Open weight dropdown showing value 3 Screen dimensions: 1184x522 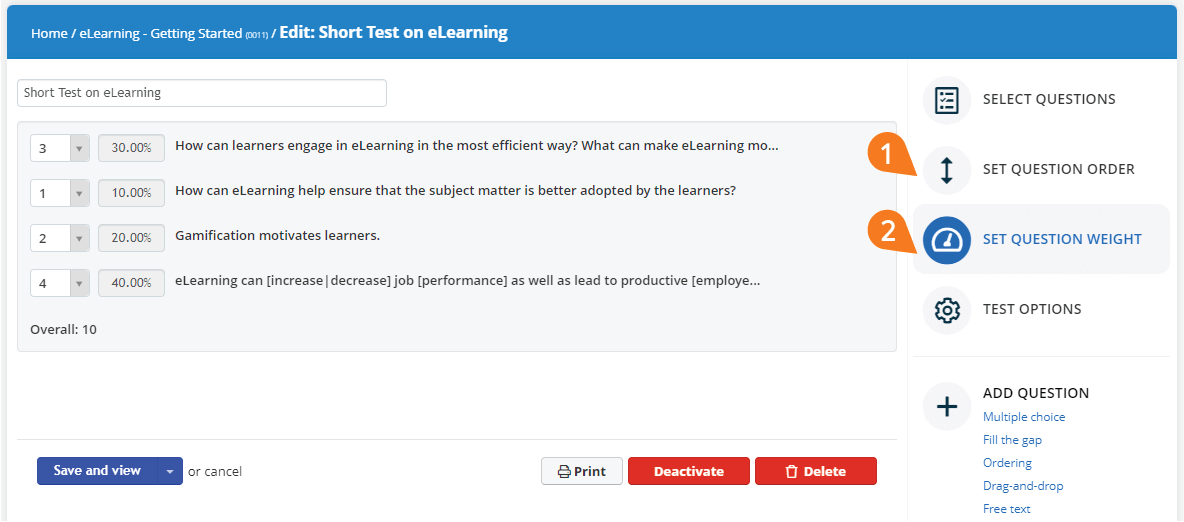pos(60,149)
